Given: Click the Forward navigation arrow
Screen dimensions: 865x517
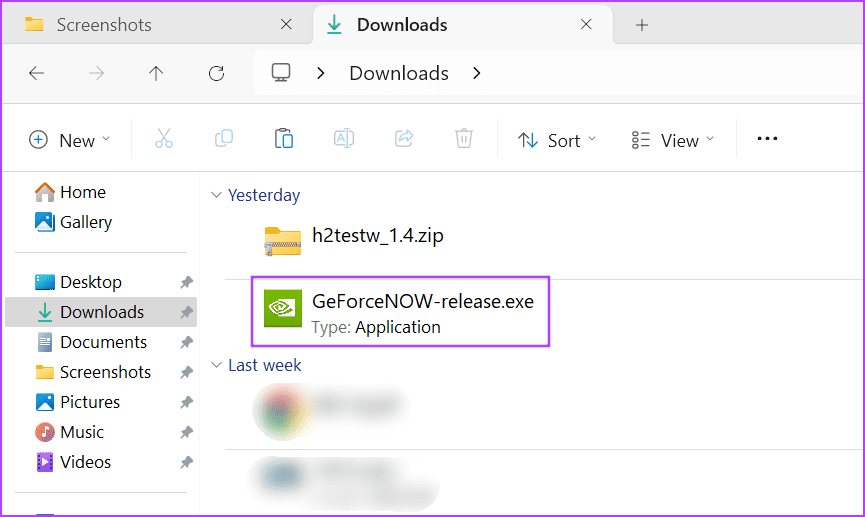Looking at the screenshot, I should click(96, 73).
